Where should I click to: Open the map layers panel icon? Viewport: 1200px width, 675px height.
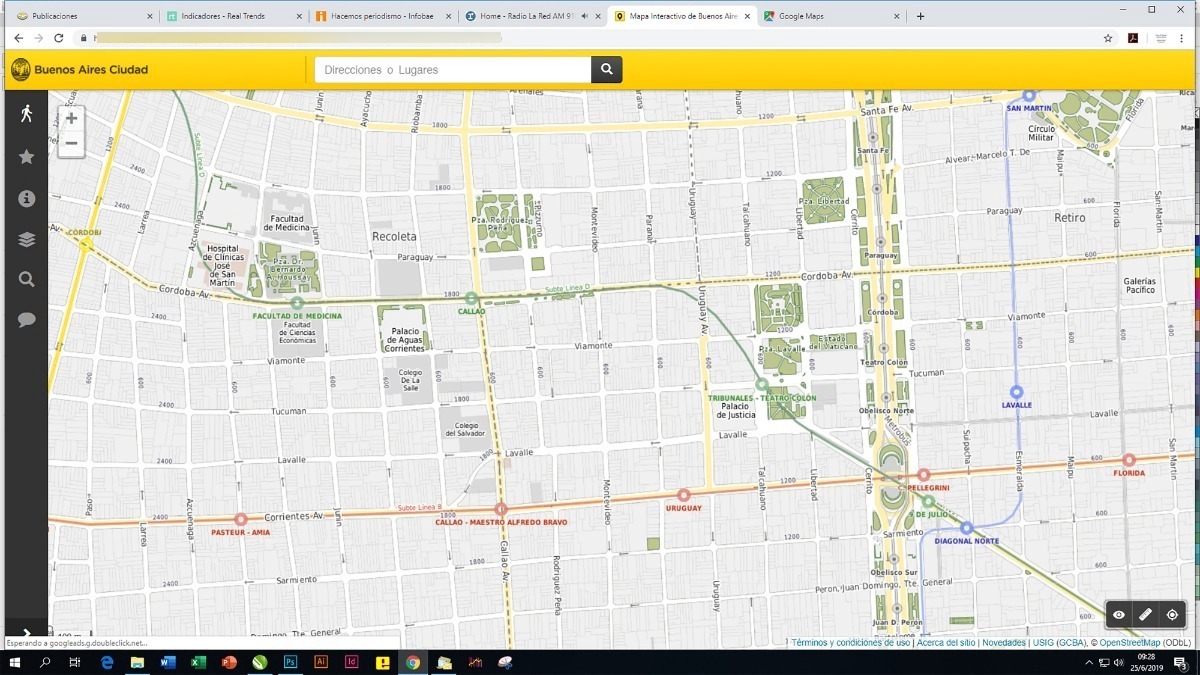click(x=26, y=239)
